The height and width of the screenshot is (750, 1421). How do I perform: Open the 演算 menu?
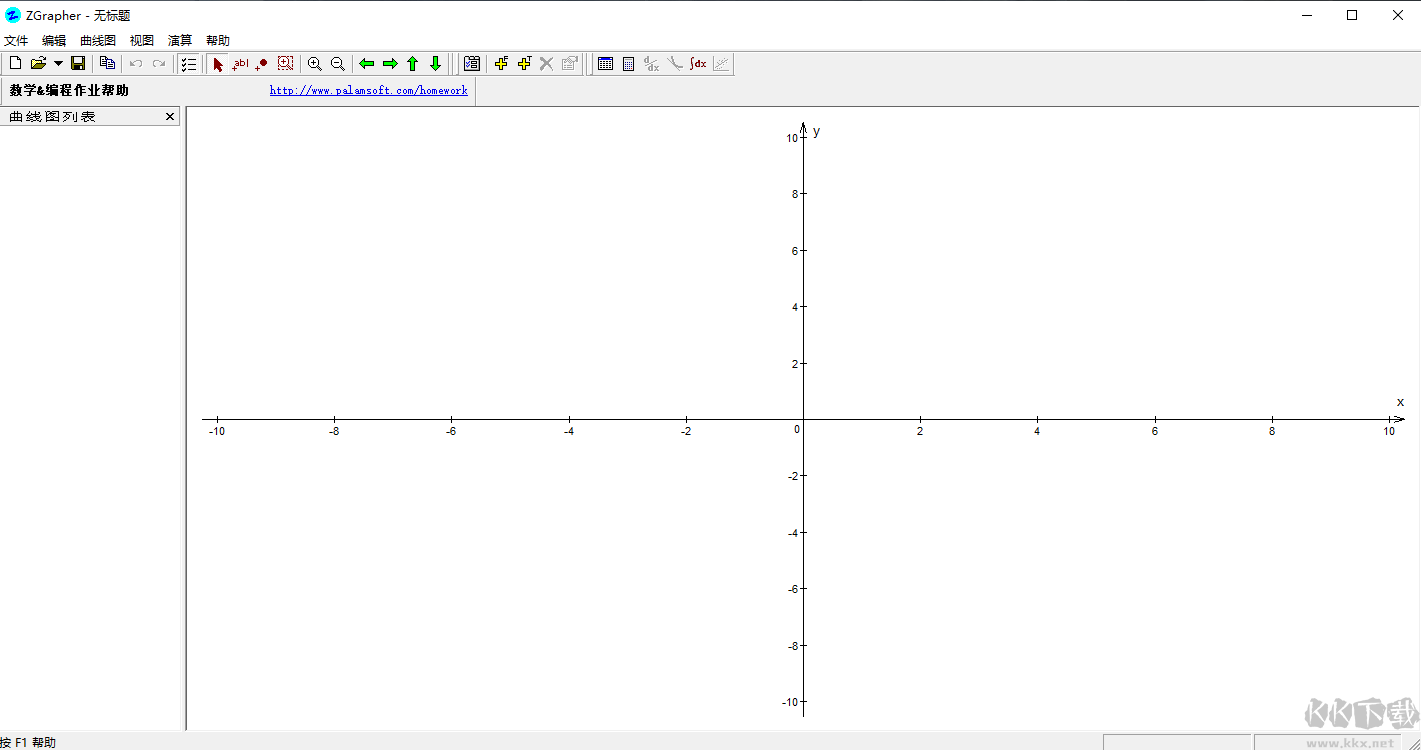[180, 41]
